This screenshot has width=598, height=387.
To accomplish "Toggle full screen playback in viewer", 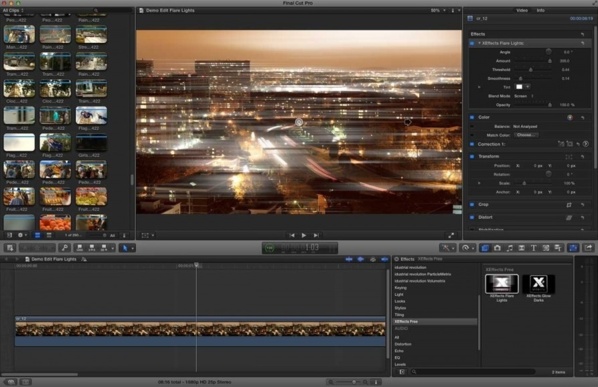I will [x=451, y=235].
